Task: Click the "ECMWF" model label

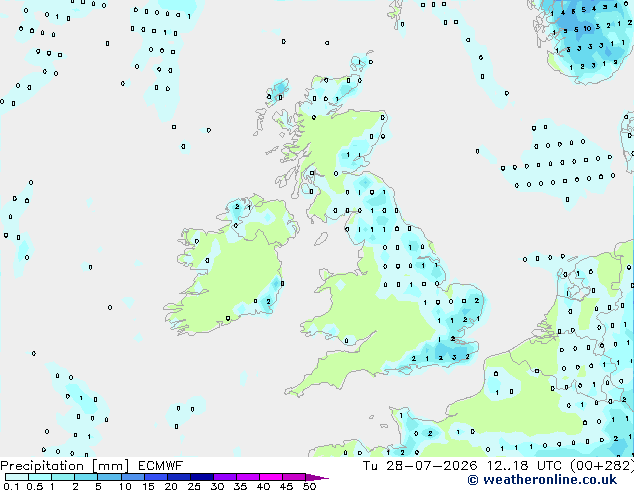Action: [161, 466]
